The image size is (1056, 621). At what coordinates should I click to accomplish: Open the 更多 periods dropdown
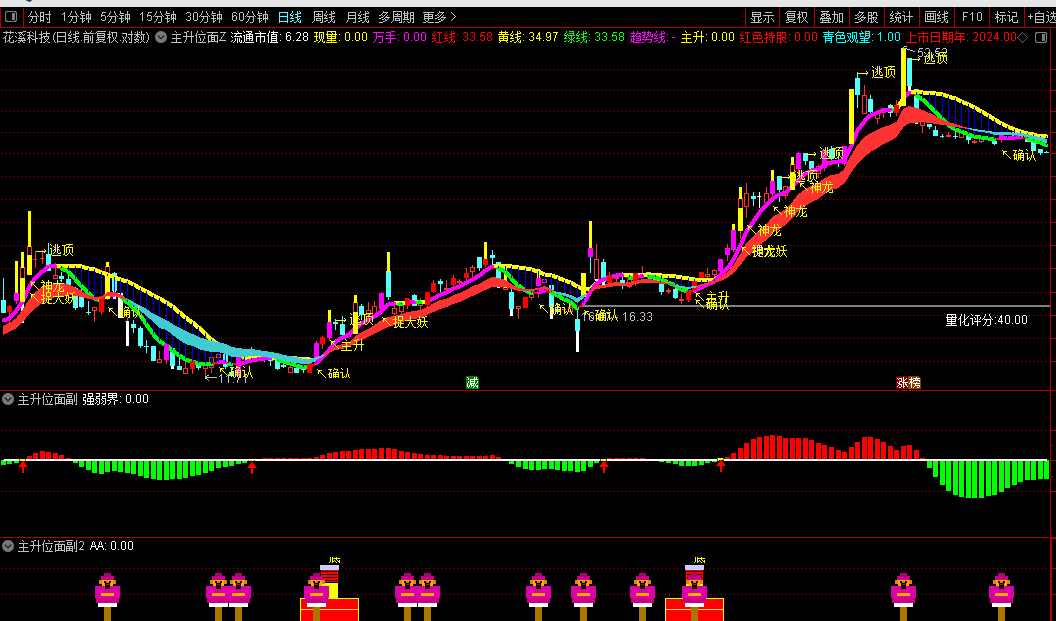[x=439, y=17]
